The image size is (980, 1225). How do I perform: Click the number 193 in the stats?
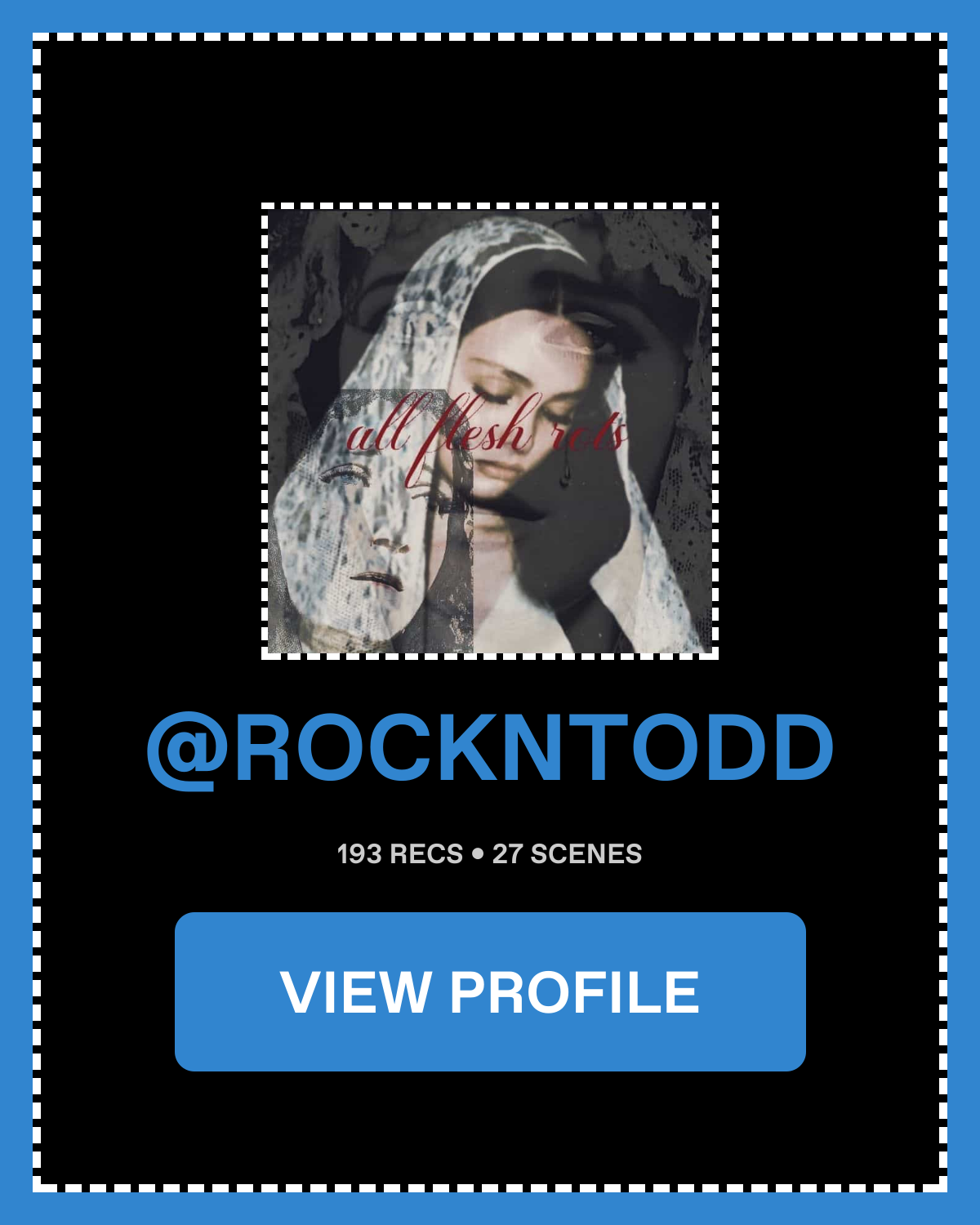click(x=359, y=854)
